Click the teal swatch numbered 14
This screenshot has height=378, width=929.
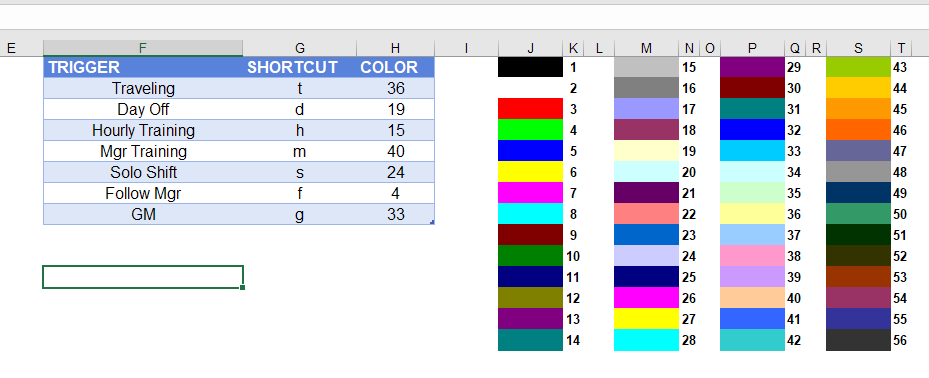[530, 340]
